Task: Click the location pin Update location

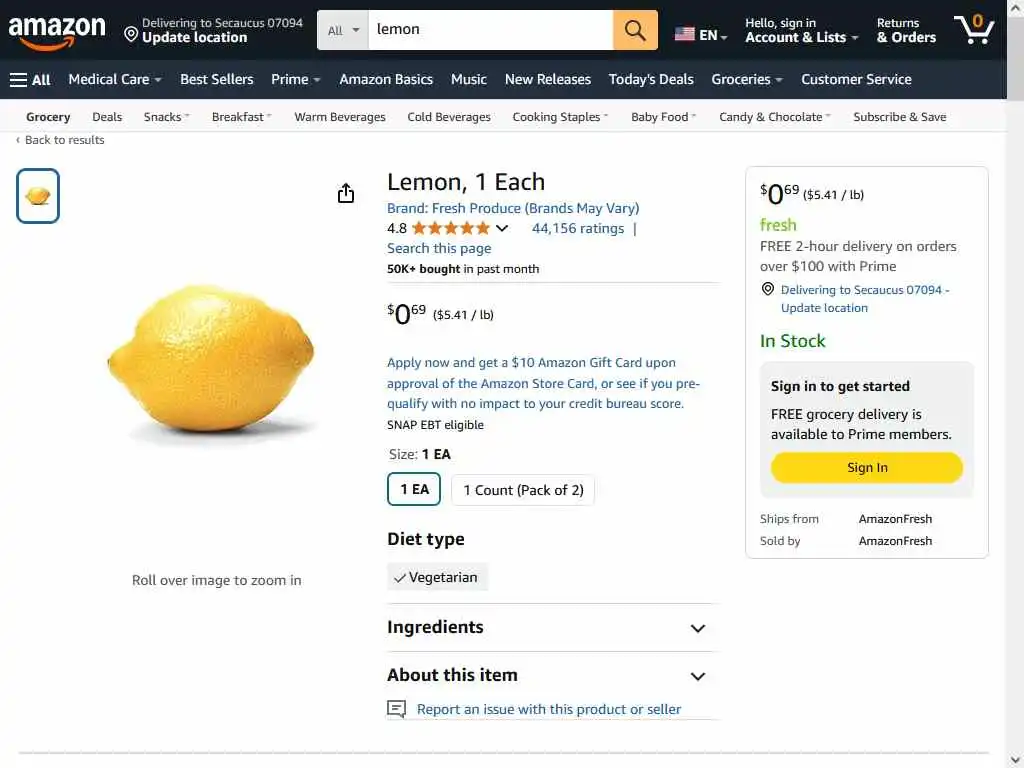Action: 213,30
